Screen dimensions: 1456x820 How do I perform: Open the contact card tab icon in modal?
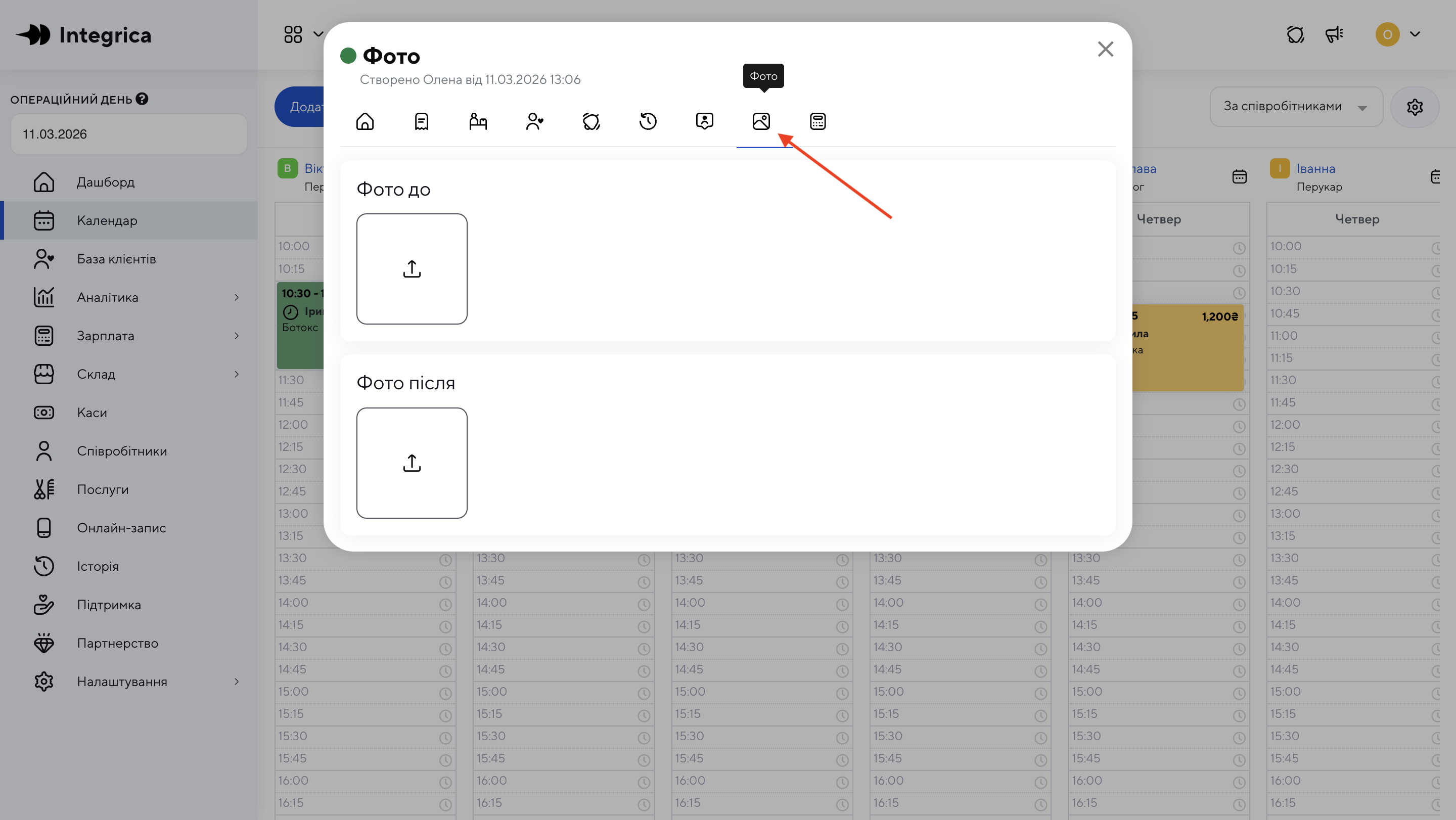pyautogui.click(x=704, y=121)
